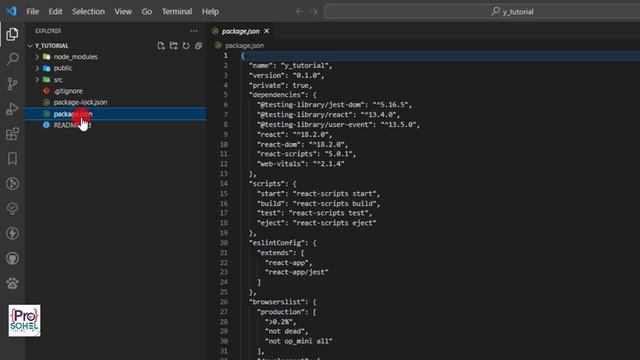Click the "version" key in editor
Viewport: 640px width, 360px height.
(x=267, y=75)
